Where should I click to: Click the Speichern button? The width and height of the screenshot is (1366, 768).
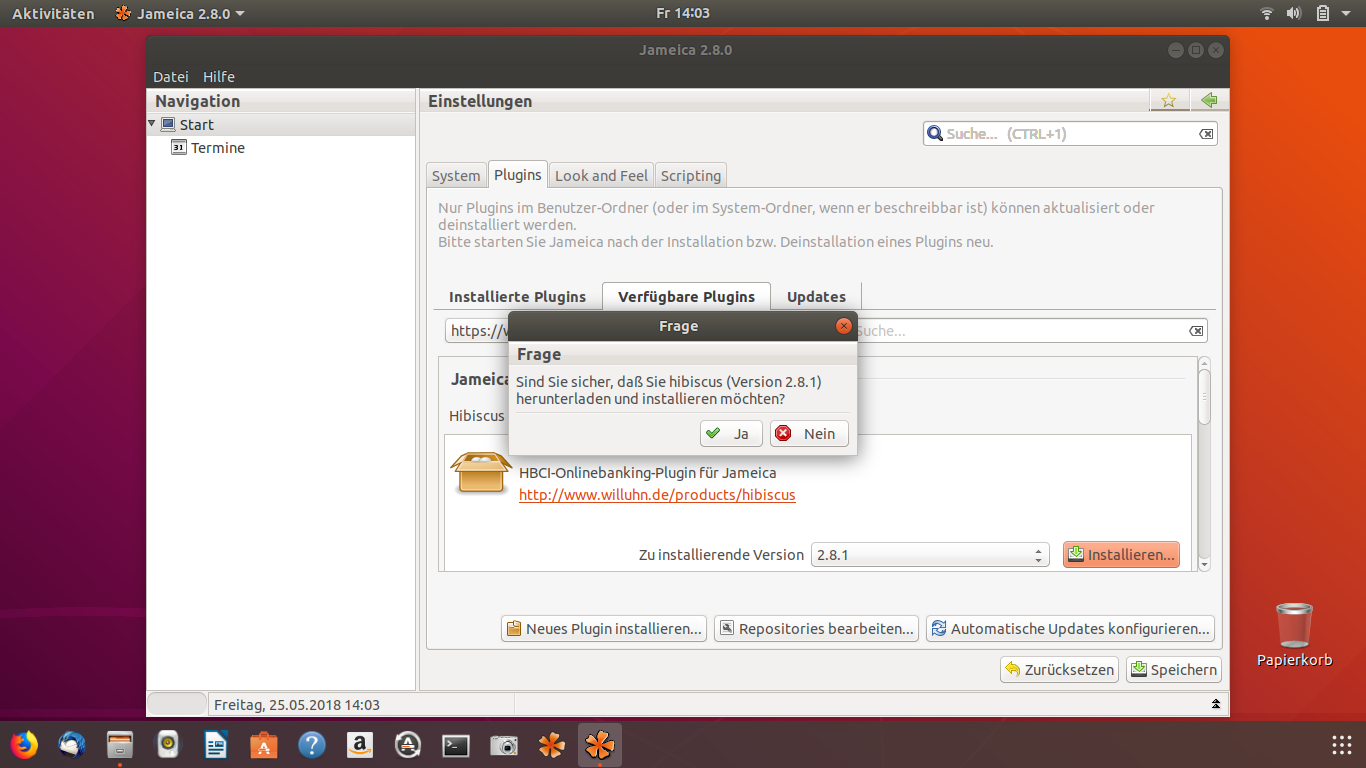pyautogui.click(x=1174, y=670)
